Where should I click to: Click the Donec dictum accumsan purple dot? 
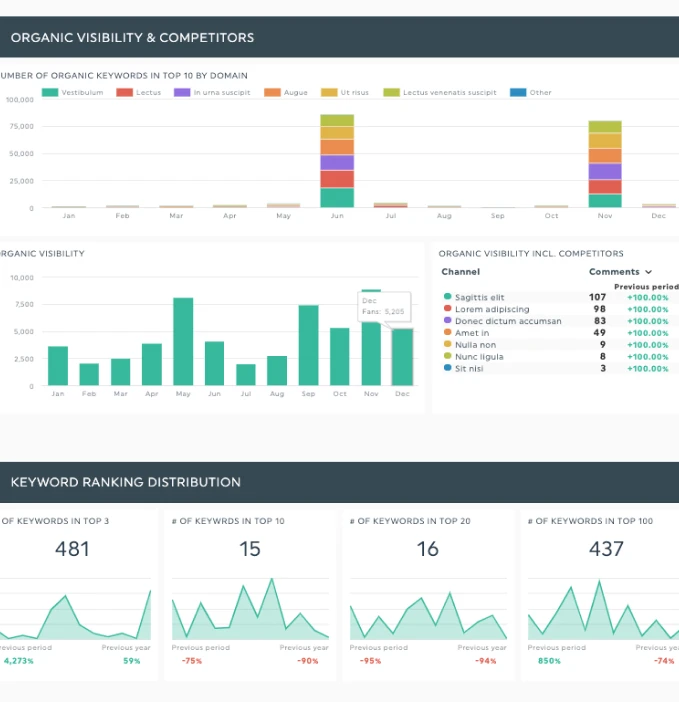[447, 321]
